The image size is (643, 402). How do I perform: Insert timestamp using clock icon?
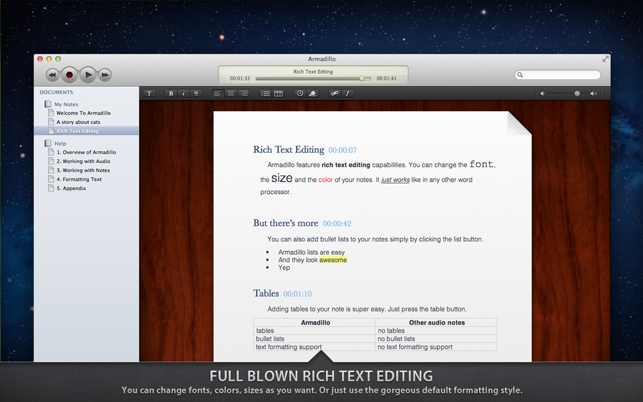pyautogui.click(x=300, y=94)
